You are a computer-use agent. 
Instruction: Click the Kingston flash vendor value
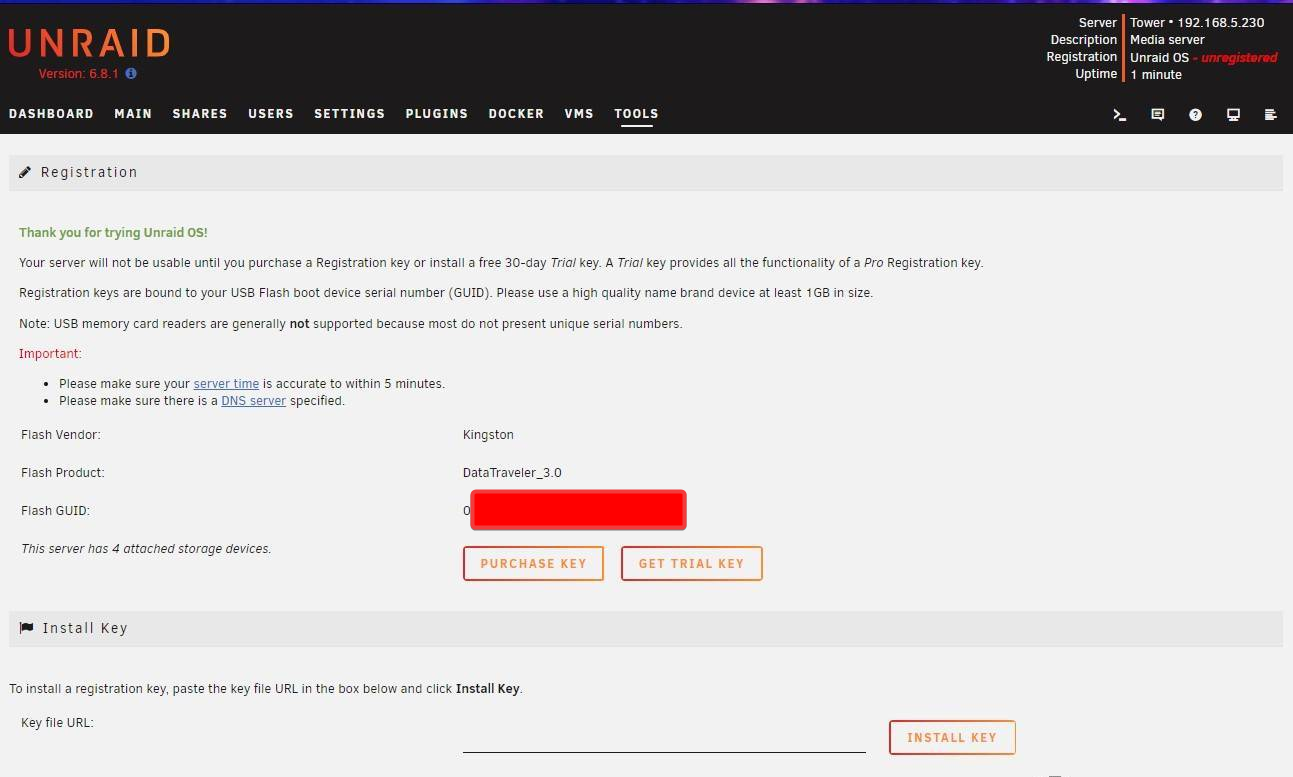(x=488, y=435)
